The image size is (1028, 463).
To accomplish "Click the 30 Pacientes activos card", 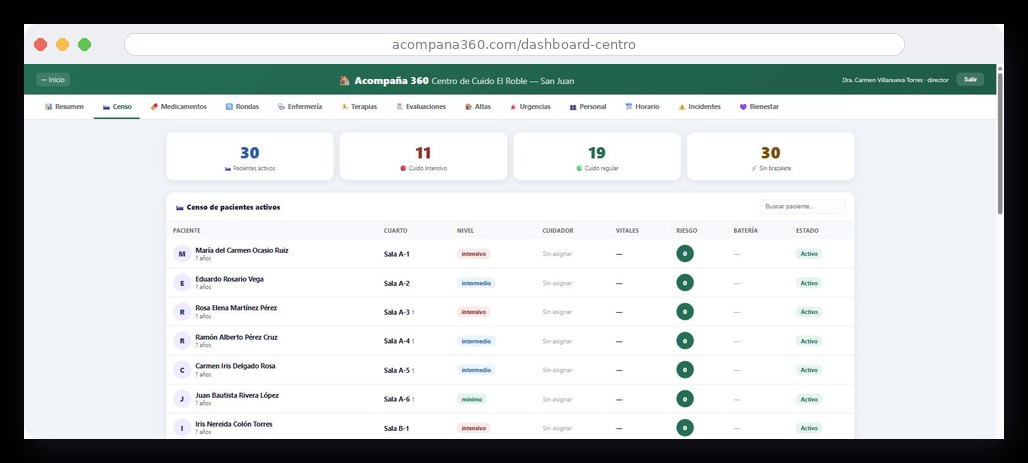I will click(x=250, y=156).
